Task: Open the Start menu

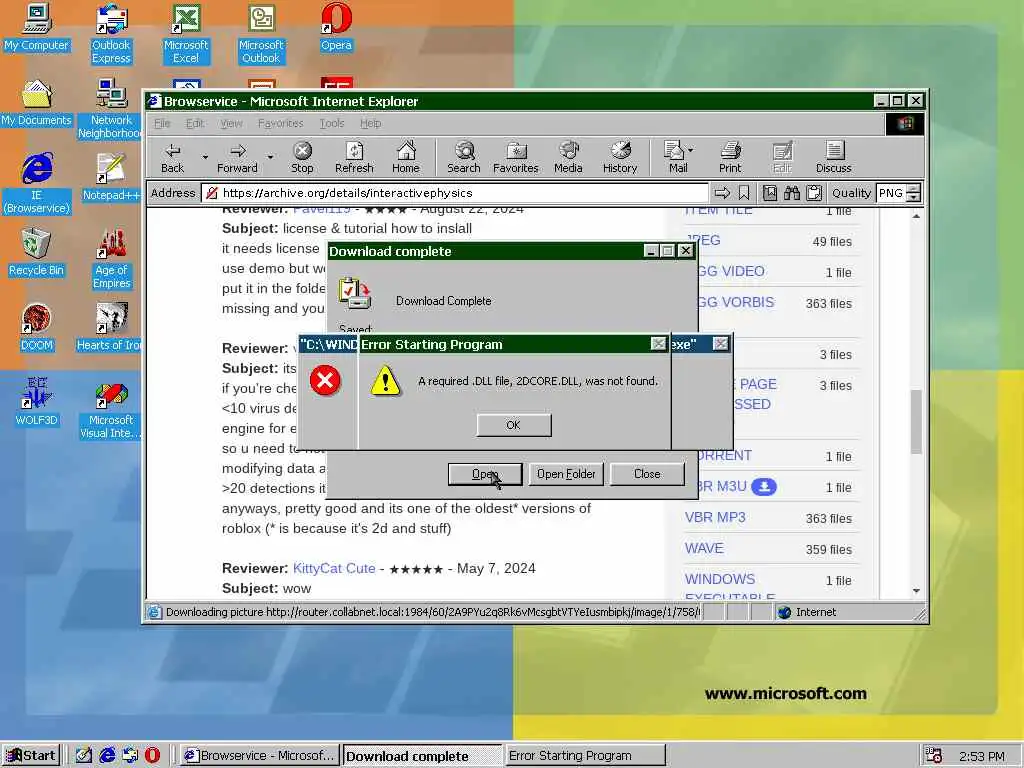Action: 31,756
